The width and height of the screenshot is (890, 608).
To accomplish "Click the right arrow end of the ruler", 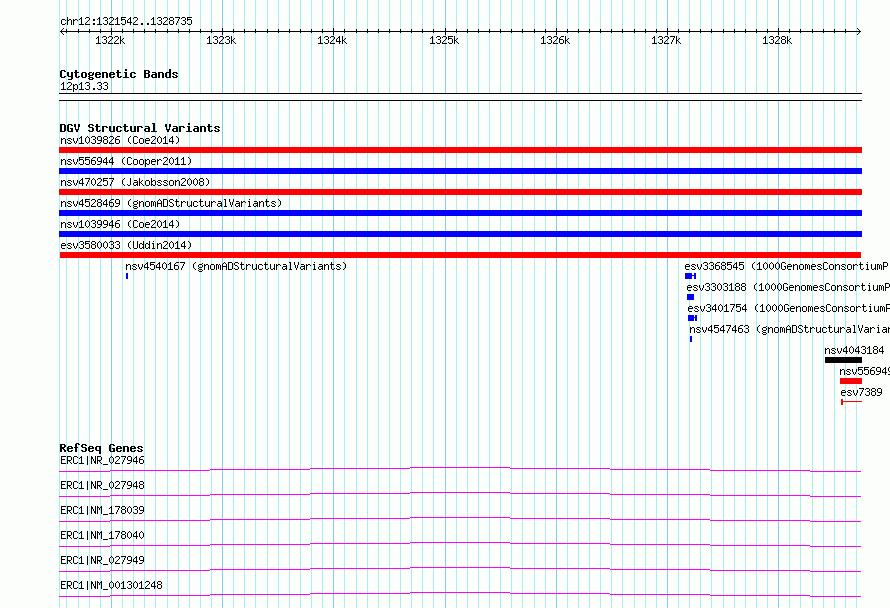I will [858, 32].
